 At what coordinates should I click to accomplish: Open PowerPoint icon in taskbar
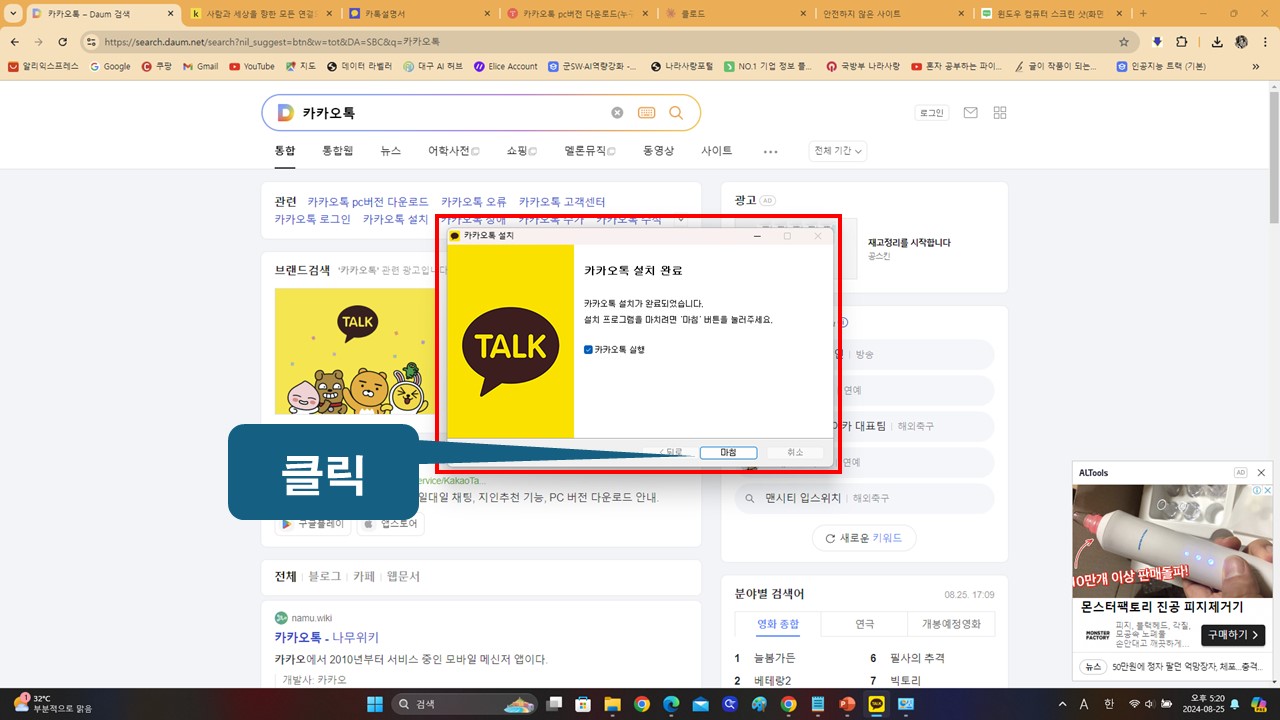point(847,704)
